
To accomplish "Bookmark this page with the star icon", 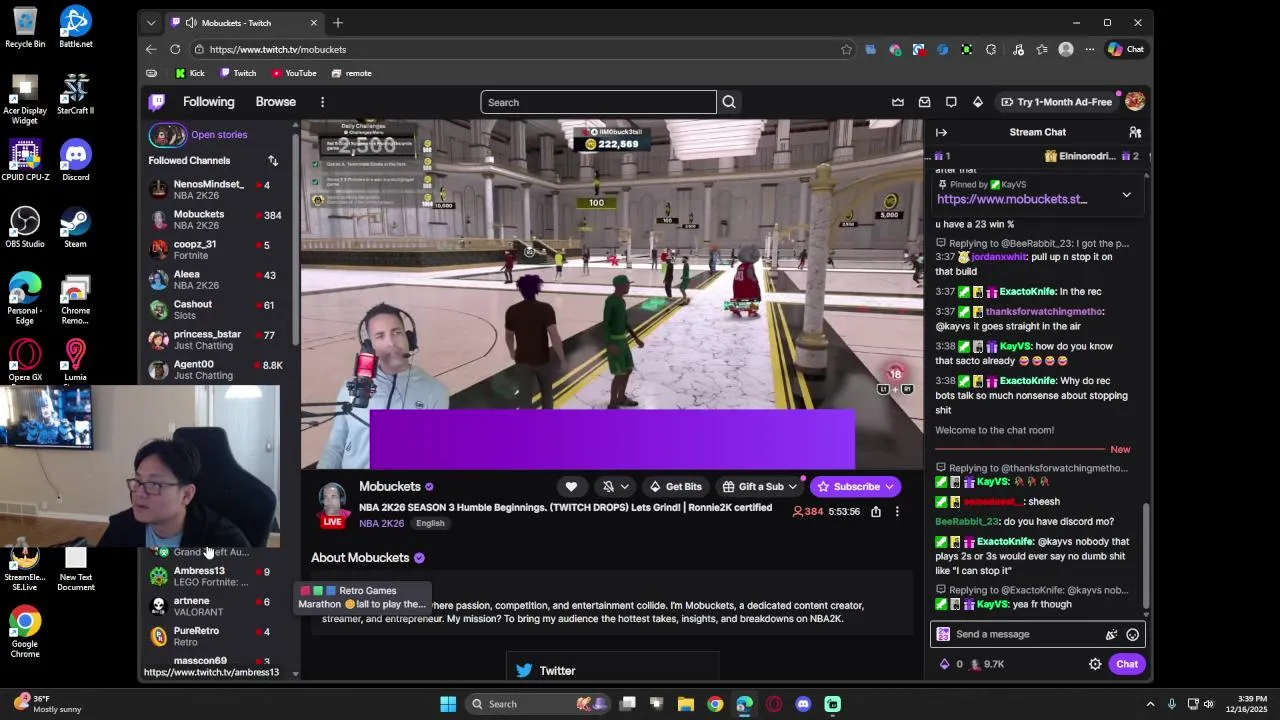I will click(846, 49).
